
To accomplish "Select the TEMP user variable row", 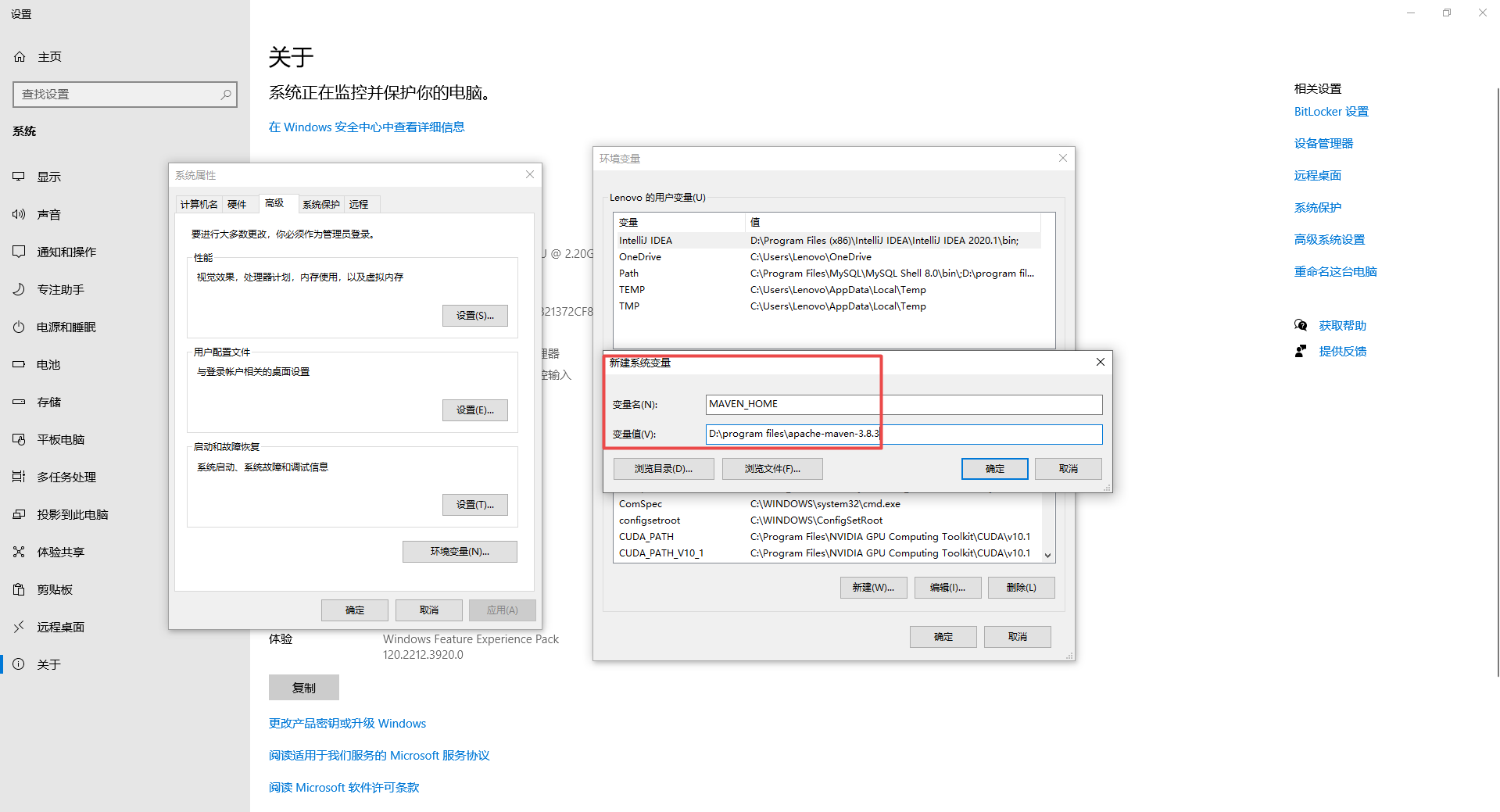I will [828, 290].
